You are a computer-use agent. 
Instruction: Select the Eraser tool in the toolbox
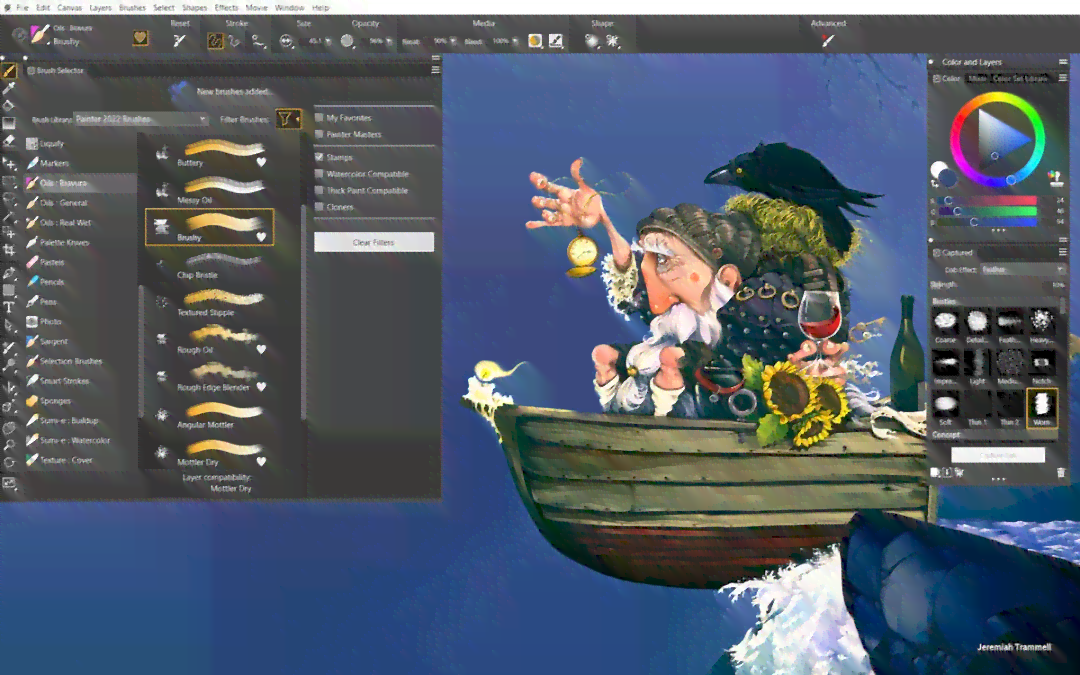[x=8, y=141]
